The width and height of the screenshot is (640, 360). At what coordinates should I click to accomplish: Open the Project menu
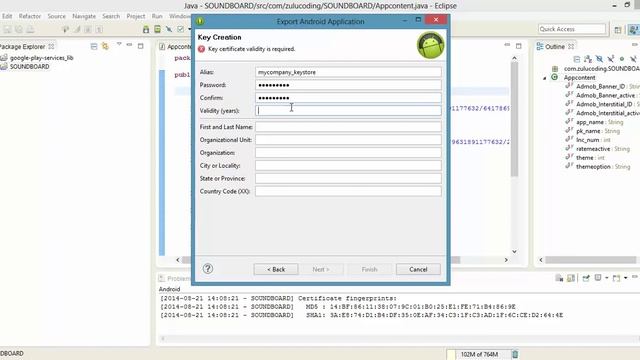click(x=136, y=16)
